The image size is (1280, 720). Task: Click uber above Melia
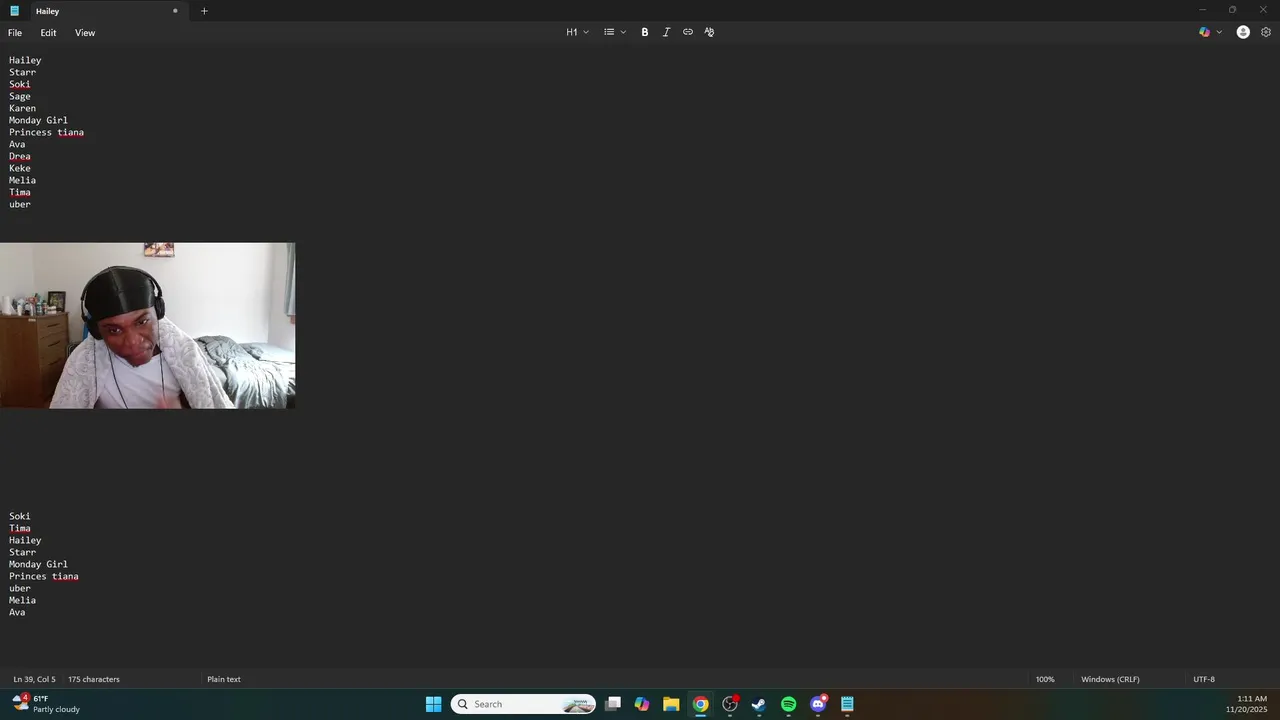pos(20,588)
